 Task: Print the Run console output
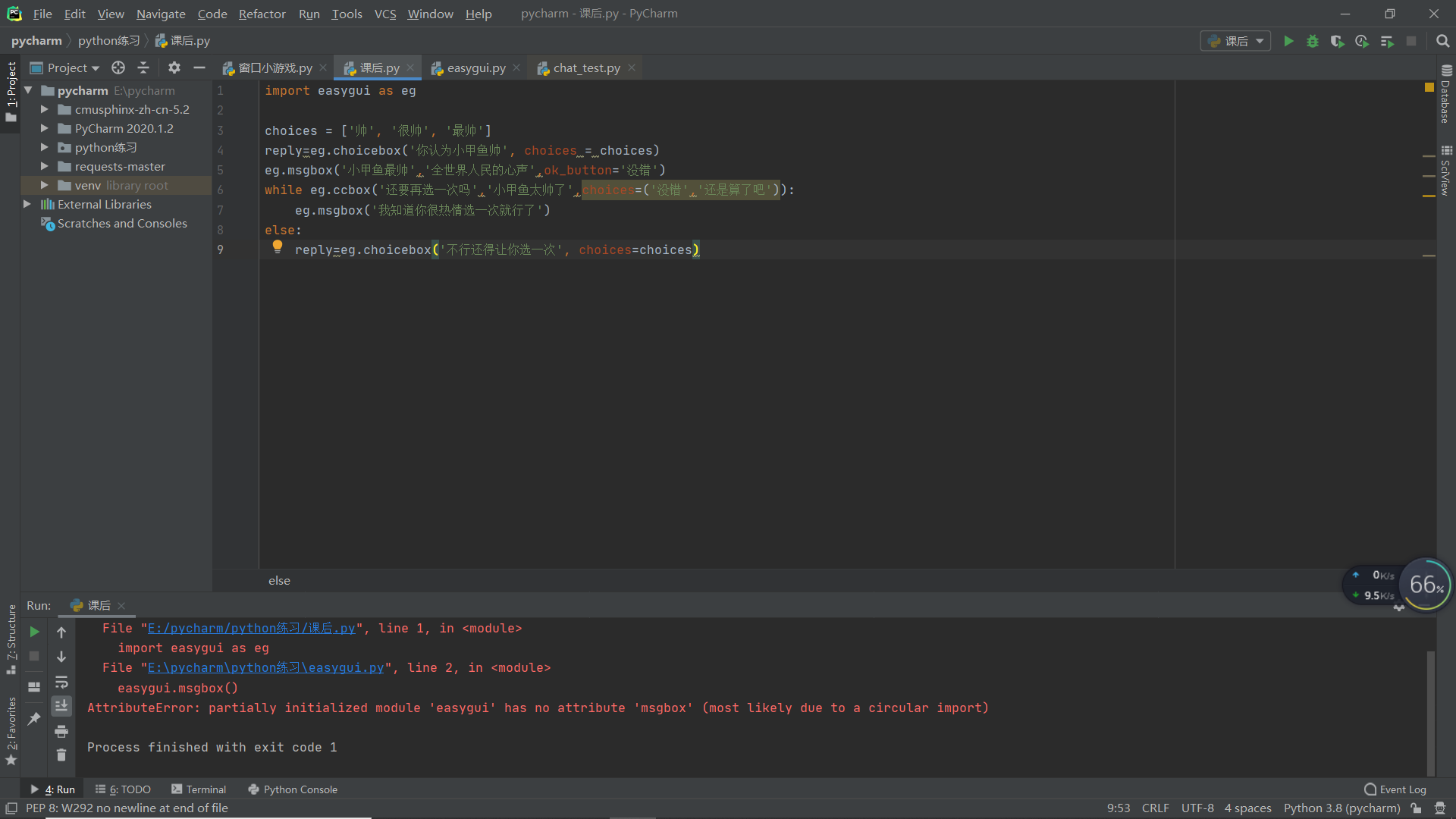61,731
